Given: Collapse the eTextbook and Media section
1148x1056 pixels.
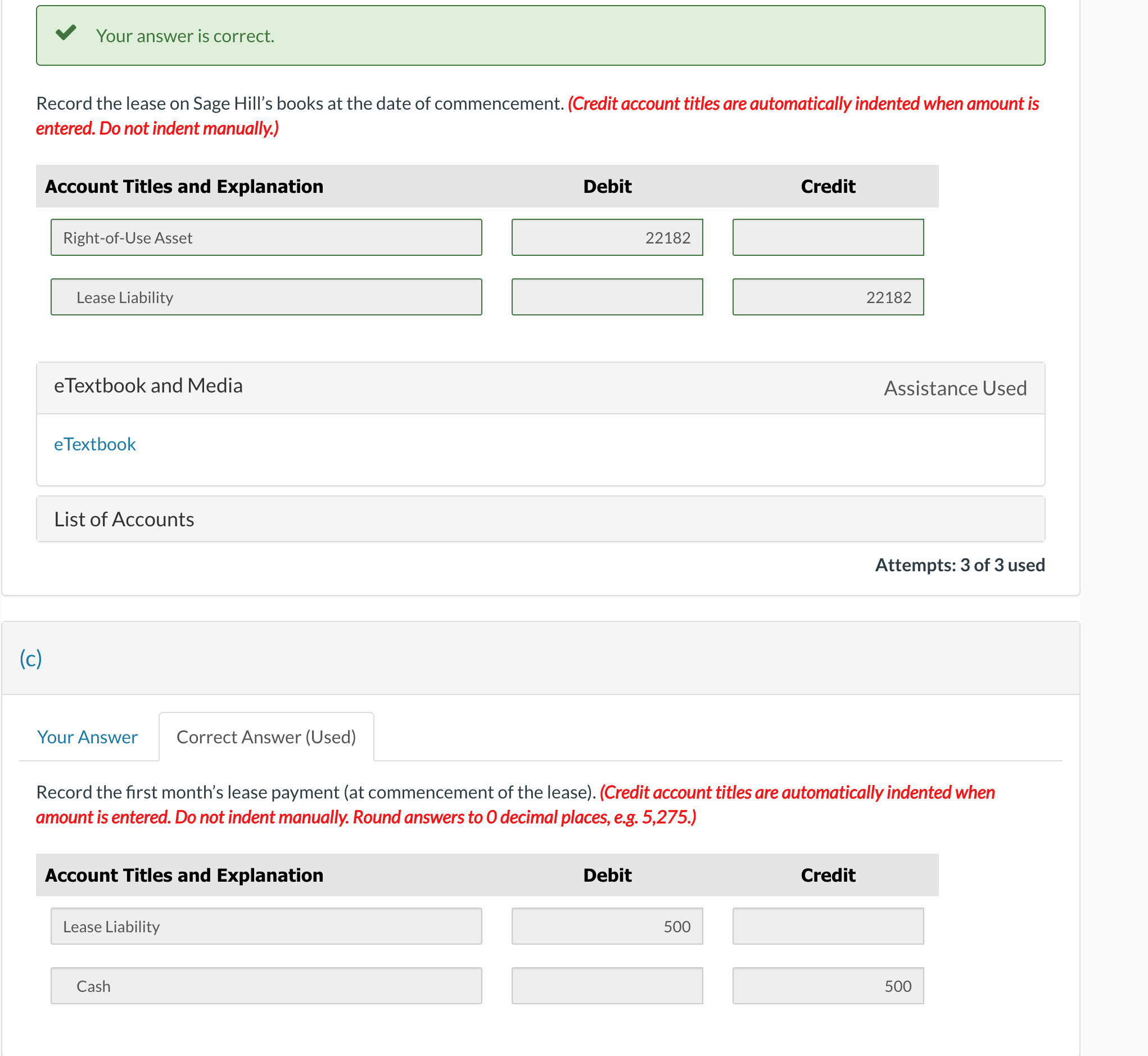Looking at the screenshot, I should 148,386.
